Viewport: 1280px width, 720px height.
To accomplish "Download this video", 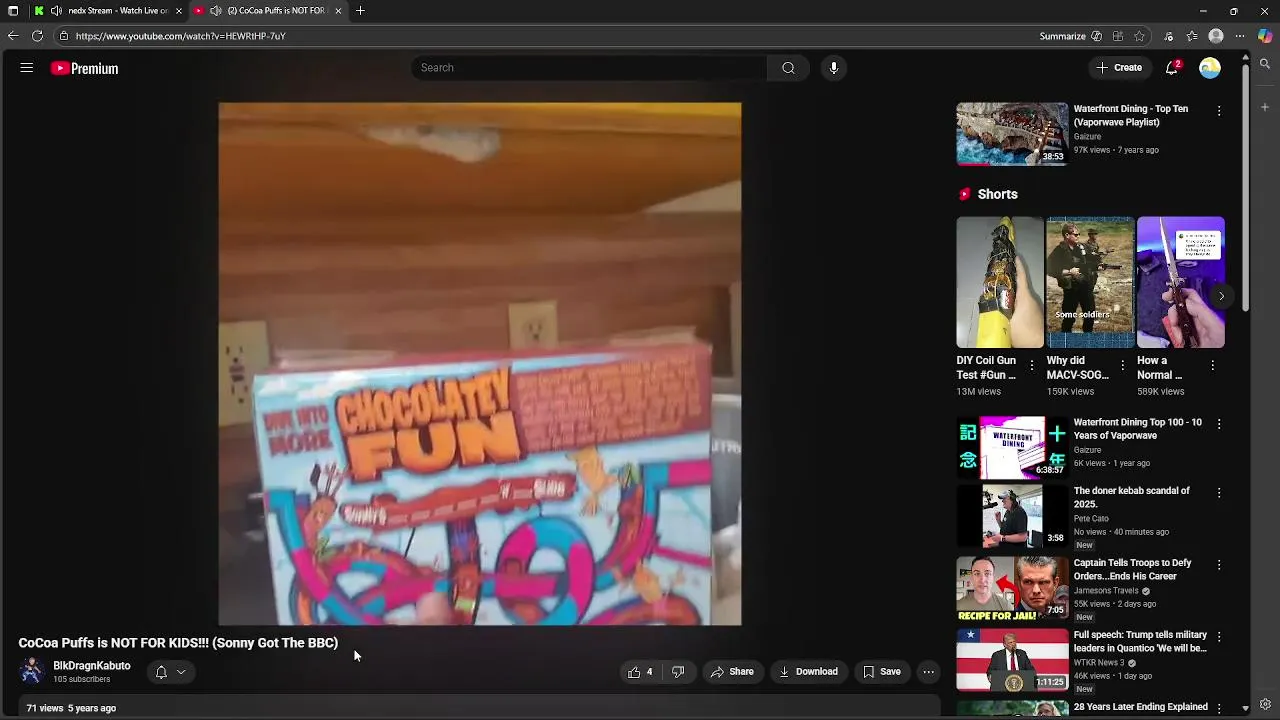I will pyautogui.click(x=808, y=672).
